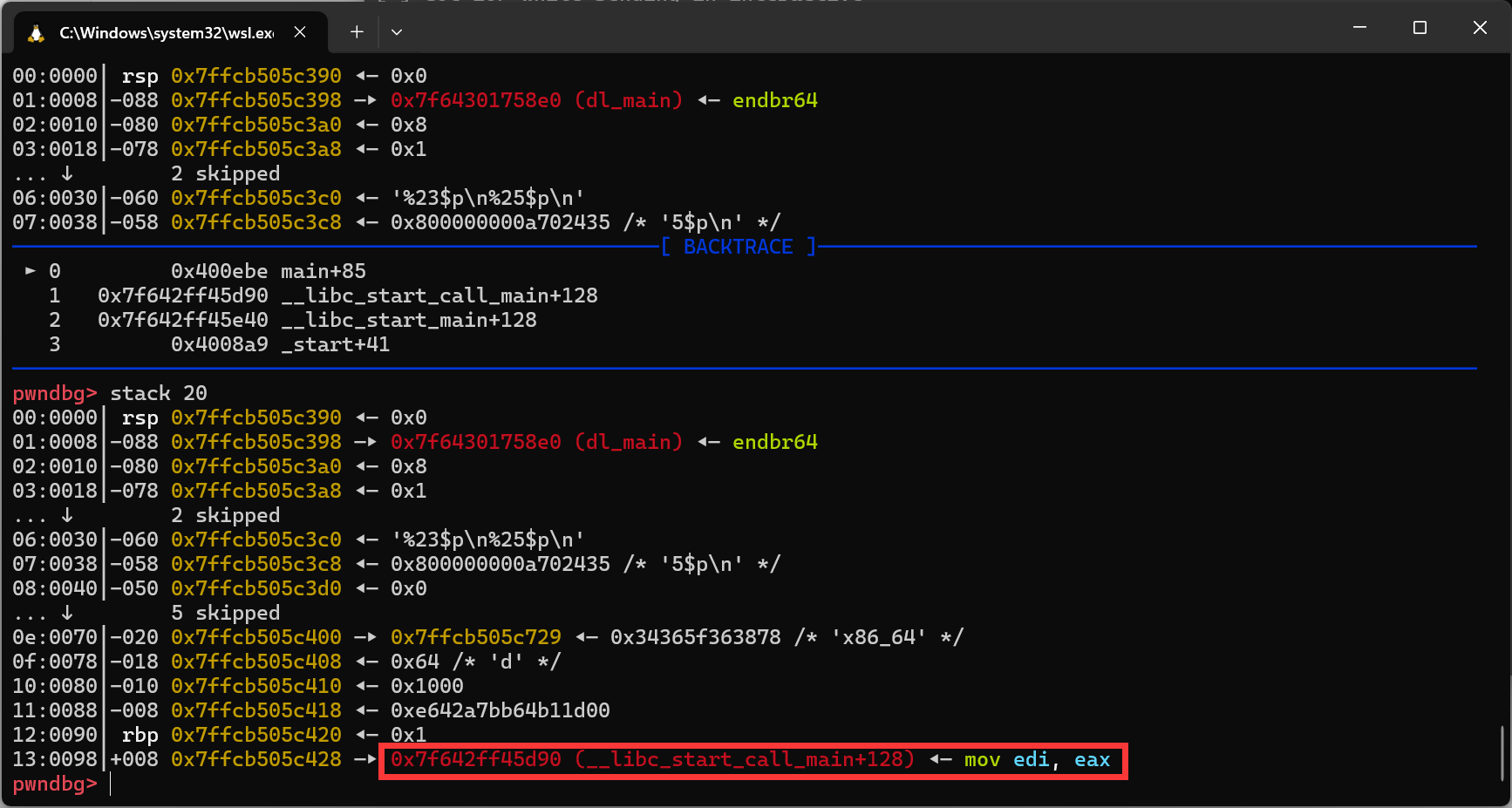The height and width of the screenshot is (808, 1512).
Task: Minimize the terminal window
Action: click(x=1359, y=28)
